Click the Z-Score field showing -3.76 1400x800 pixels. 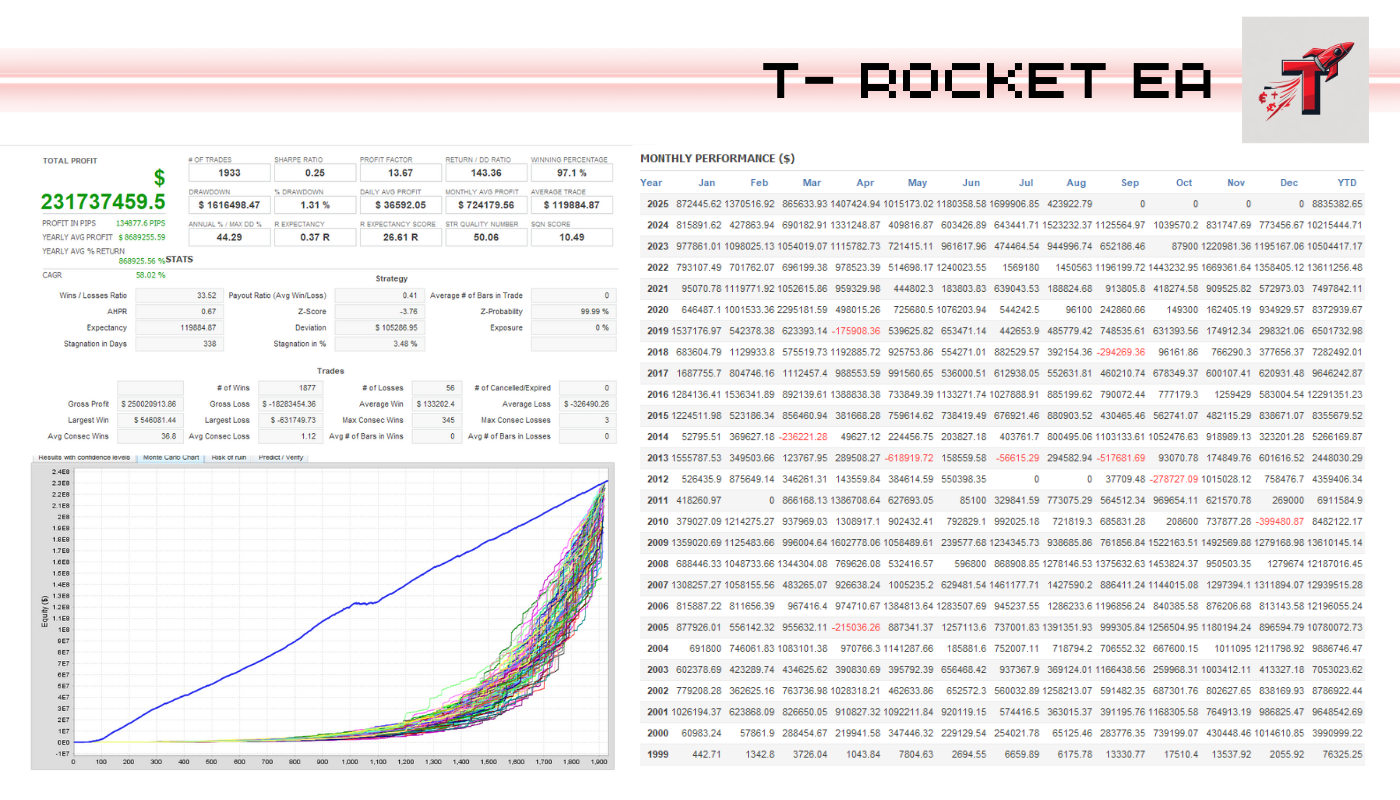378,311
